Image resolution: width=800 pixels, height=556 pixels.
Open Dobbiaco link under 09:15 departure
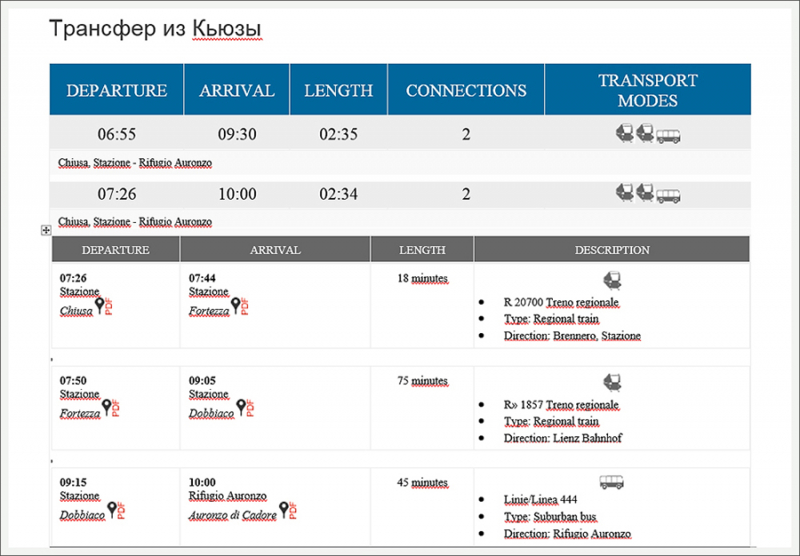pos(82,515)
